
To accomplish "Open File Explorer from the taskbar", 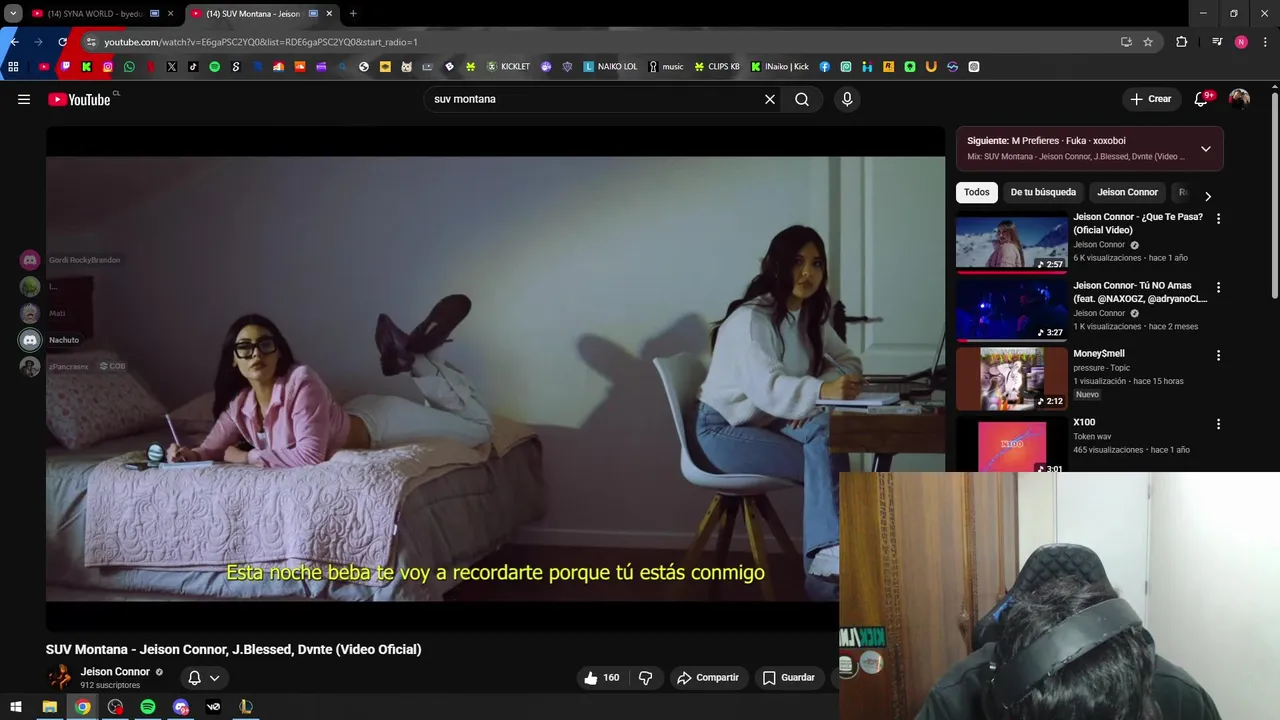I will click(49, 707).
